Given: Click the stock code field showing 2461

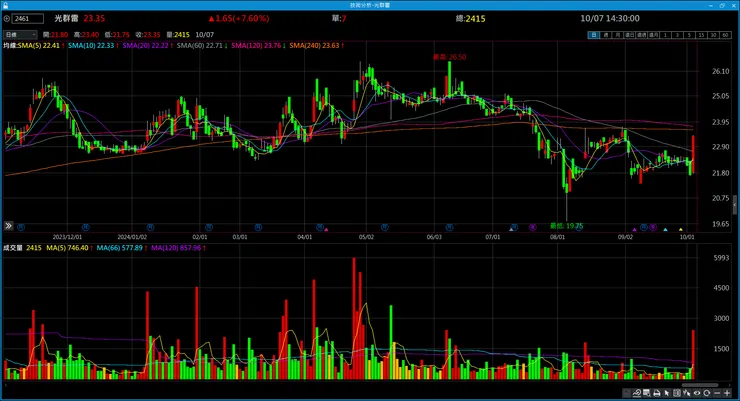Looking at the screenshot, I should pyautogui.click(x=28, y=19).
